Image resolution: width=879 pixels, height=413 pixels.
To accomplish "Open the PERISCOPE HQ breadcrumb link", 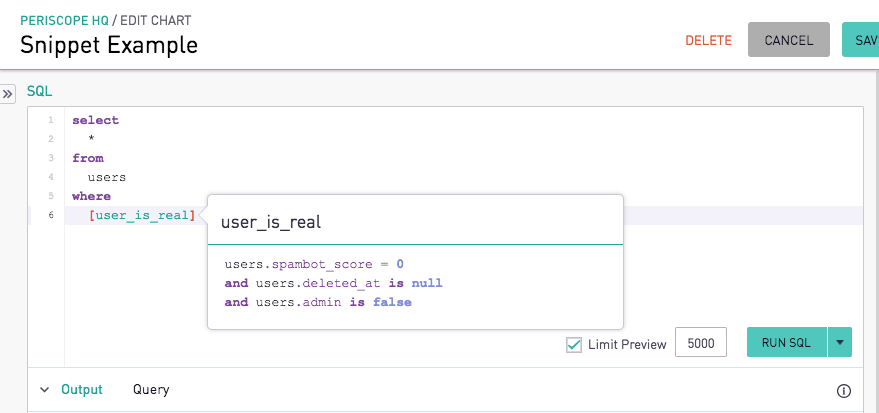I will pyautogui.click(x=64, y=21).
